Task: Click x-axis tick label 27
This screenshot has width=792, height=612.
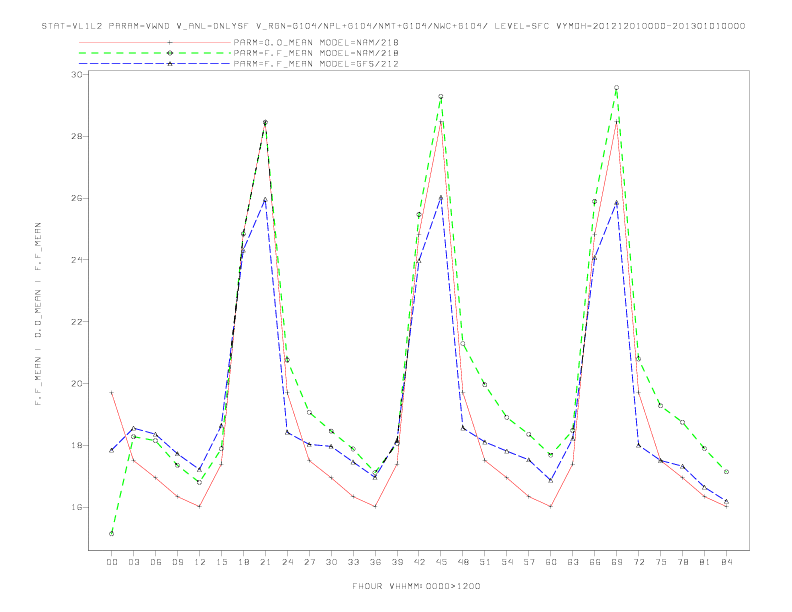Action: (x=309, y=562)
